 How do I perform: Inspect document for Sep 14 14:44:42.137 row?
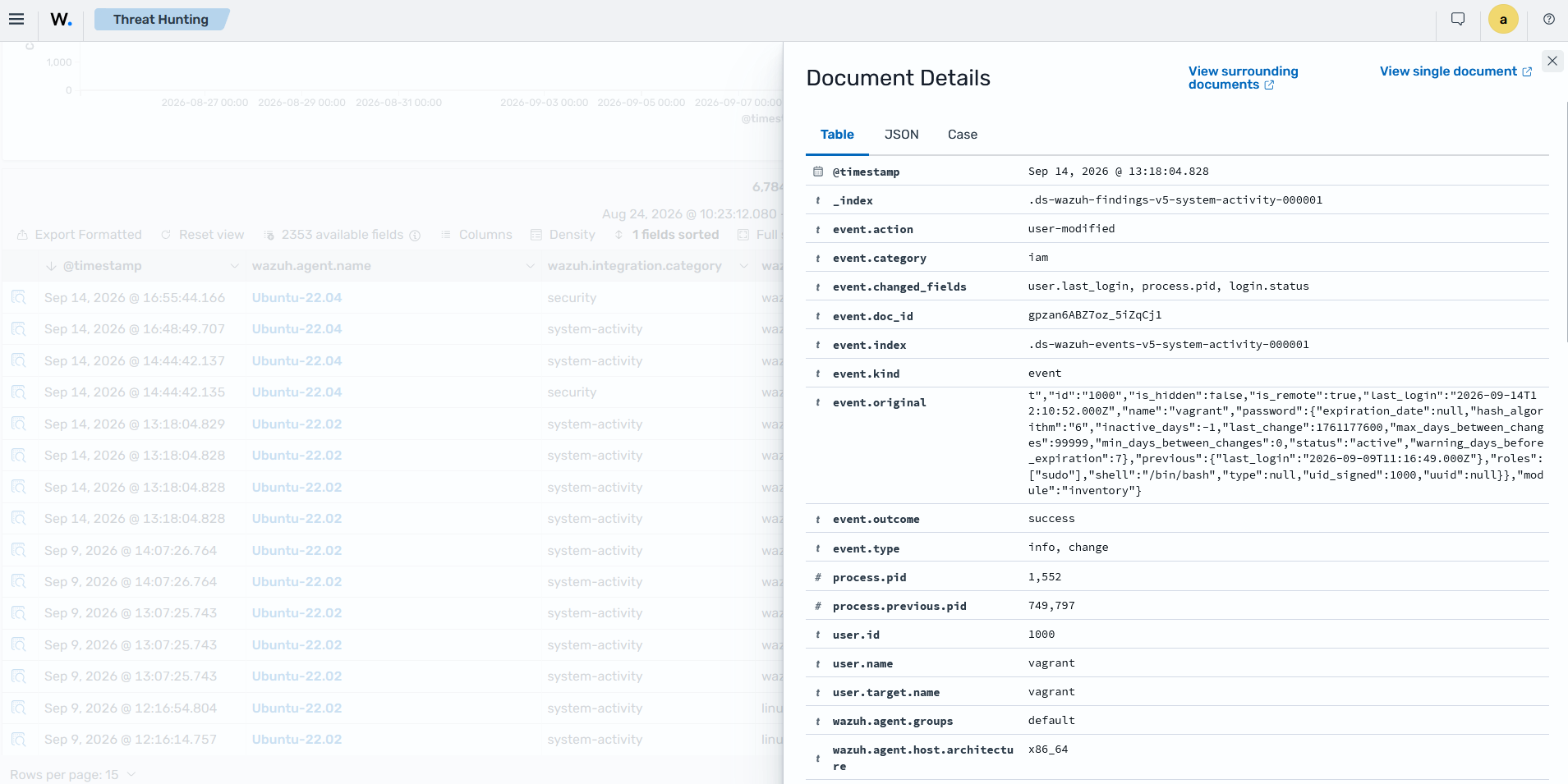pos(19,360)
